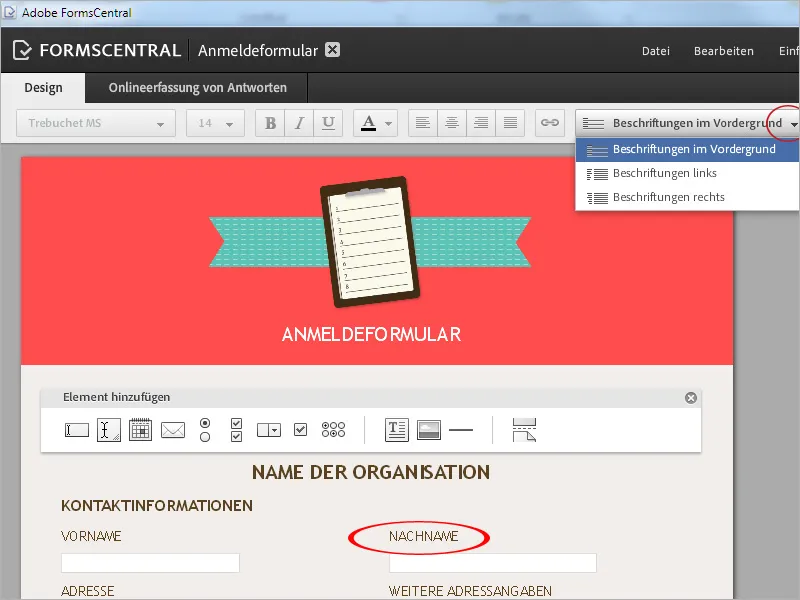800x600 pixels.
Task: Select the NACHNAME field label
Action: coord(424,536)
